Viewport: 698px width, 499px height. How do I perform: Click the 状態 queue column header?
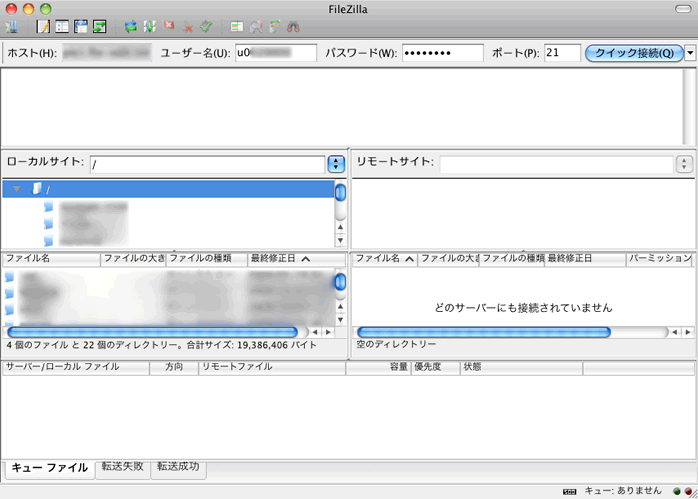[522, 367]
